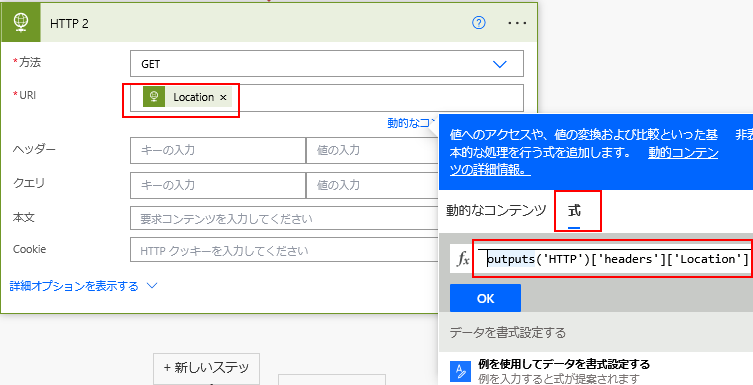
Task: Click the HTTP 2 action globe icon
Action: click(x=21, y=23)
